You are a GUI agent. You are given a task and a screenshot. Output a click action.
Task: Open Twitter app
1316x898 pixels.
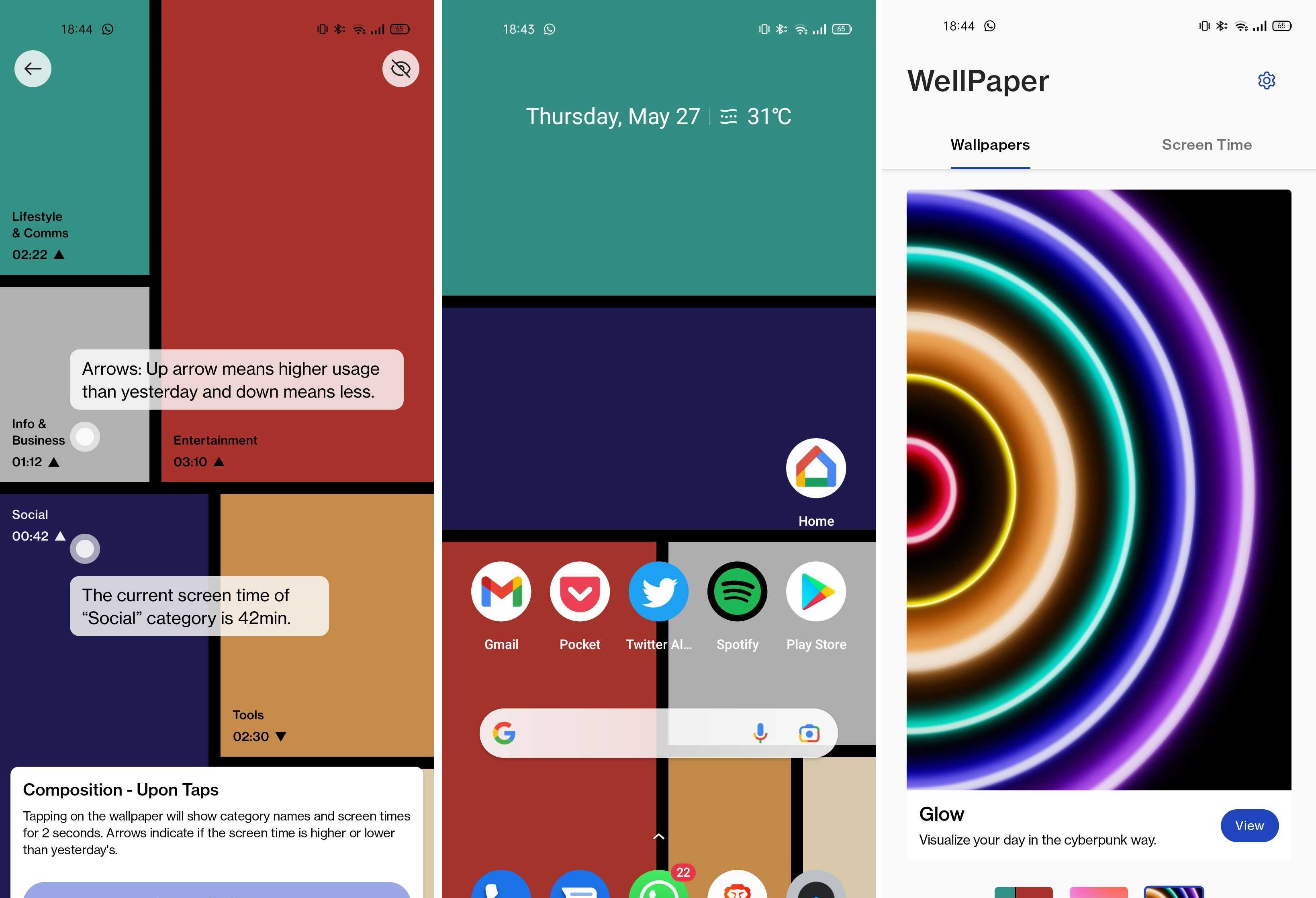pos(658,591)
